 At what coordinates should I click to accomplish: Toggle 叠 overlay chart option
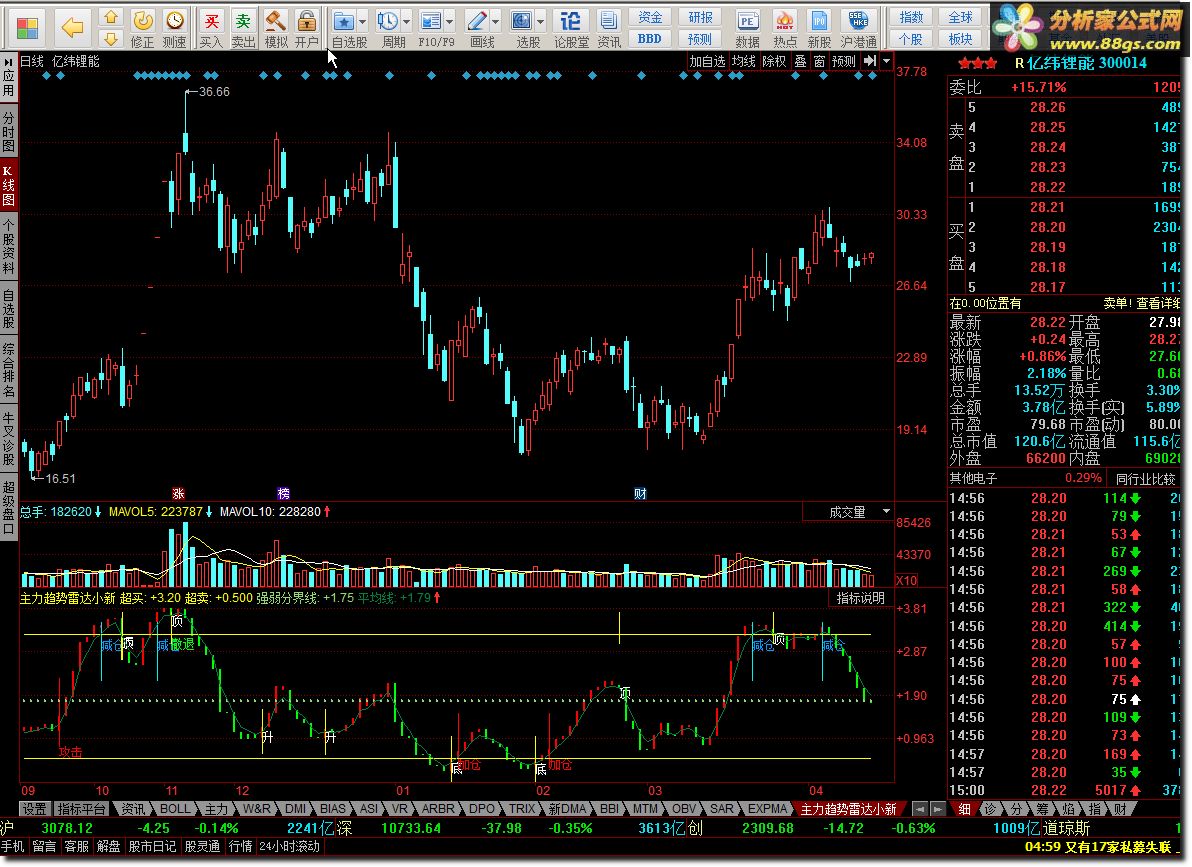[x=800, y=61]
